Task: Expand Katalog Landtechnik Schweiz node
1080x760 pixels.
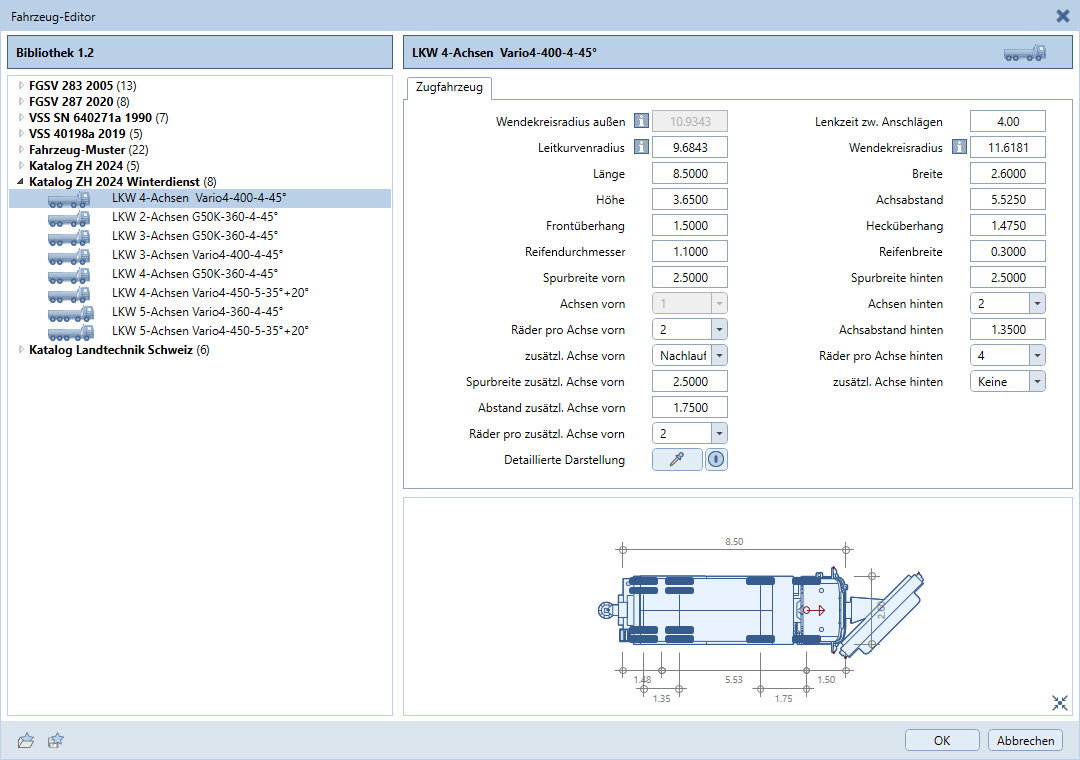Action: [21, 350]
